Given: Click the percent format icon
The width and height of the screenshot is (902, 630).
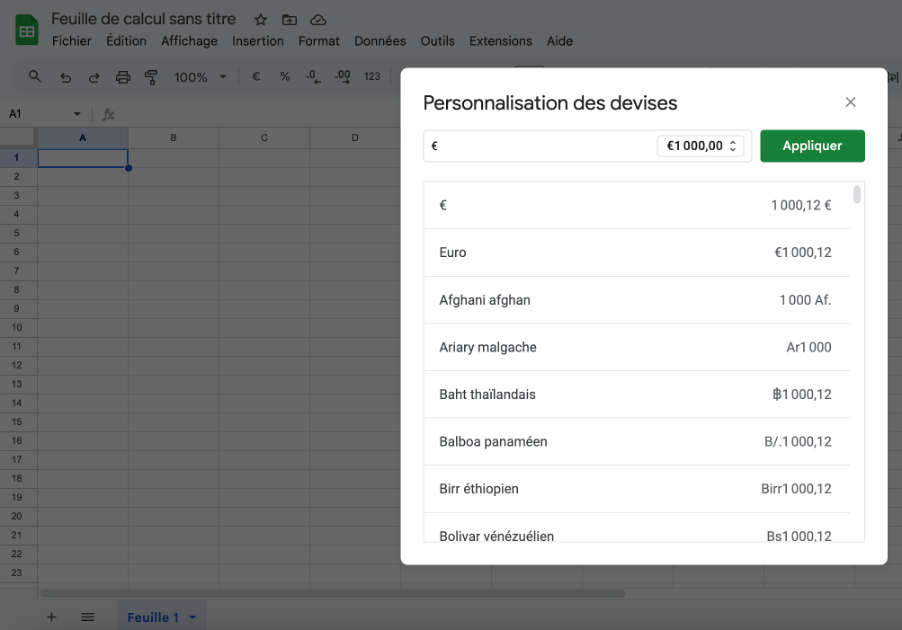Looking at the screenshot, I should pyautogui.click(x=284, y=76).
